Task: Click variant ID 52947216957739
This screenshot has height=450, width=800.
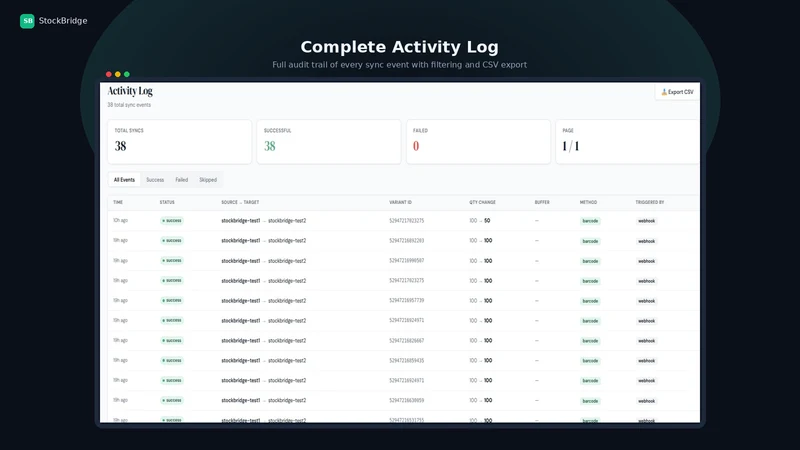Action: [x=407, y=301]
